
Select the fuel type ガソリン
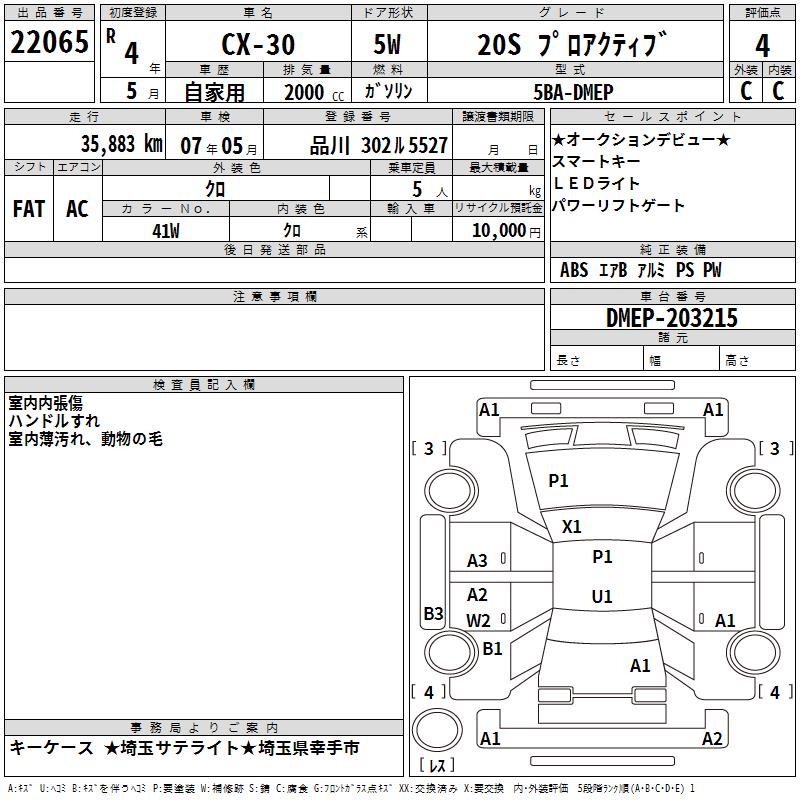[x=388, y=91]
